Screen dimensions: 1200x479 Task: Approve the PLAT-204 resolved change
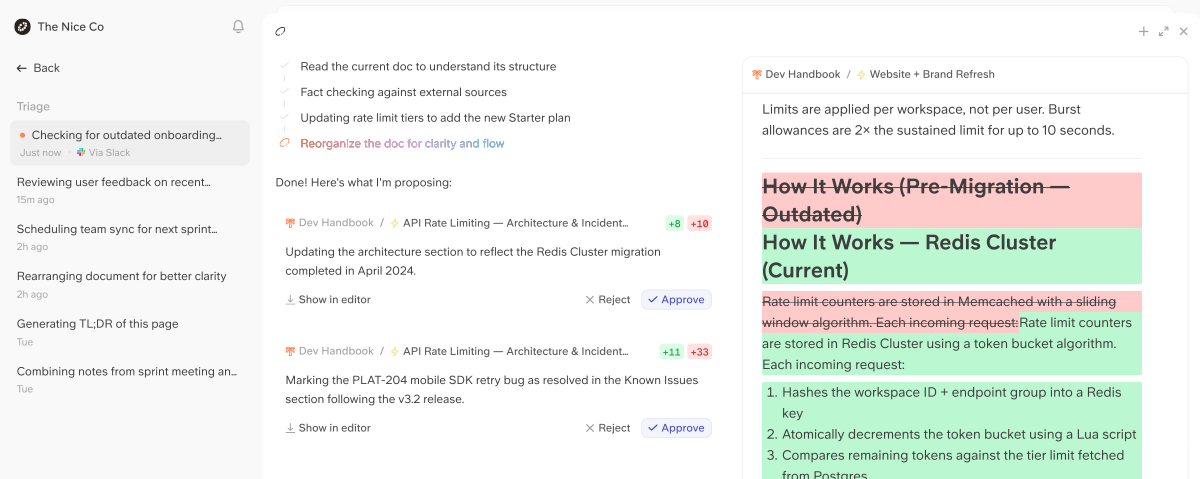676,428
